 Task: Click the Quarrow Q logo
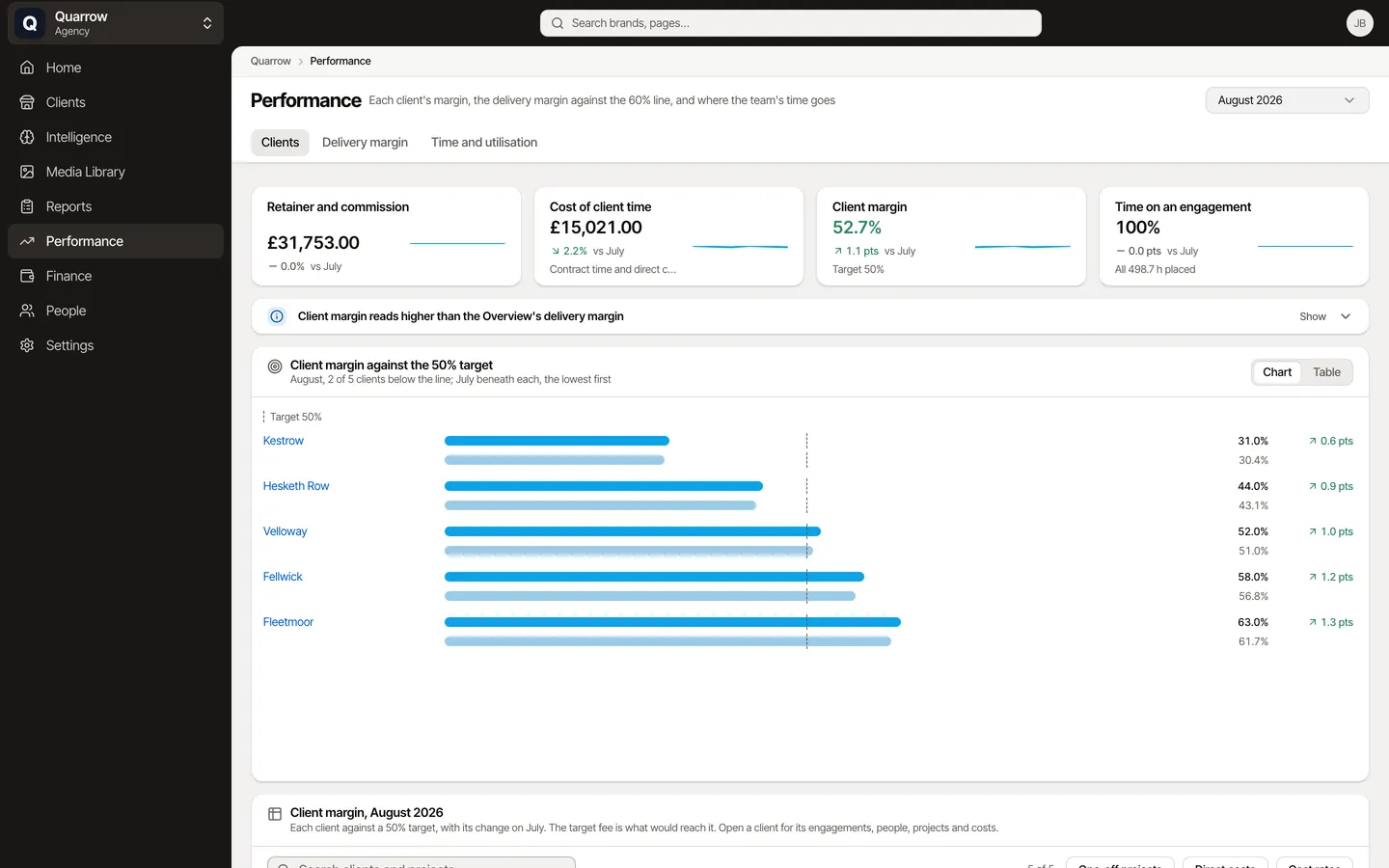coord(30,23)
